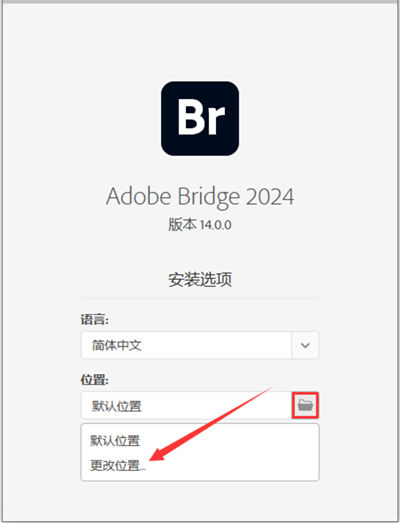Select the 更改位置... option
Viewport: 400px width, 523px height.
click(x=118, y=465)
